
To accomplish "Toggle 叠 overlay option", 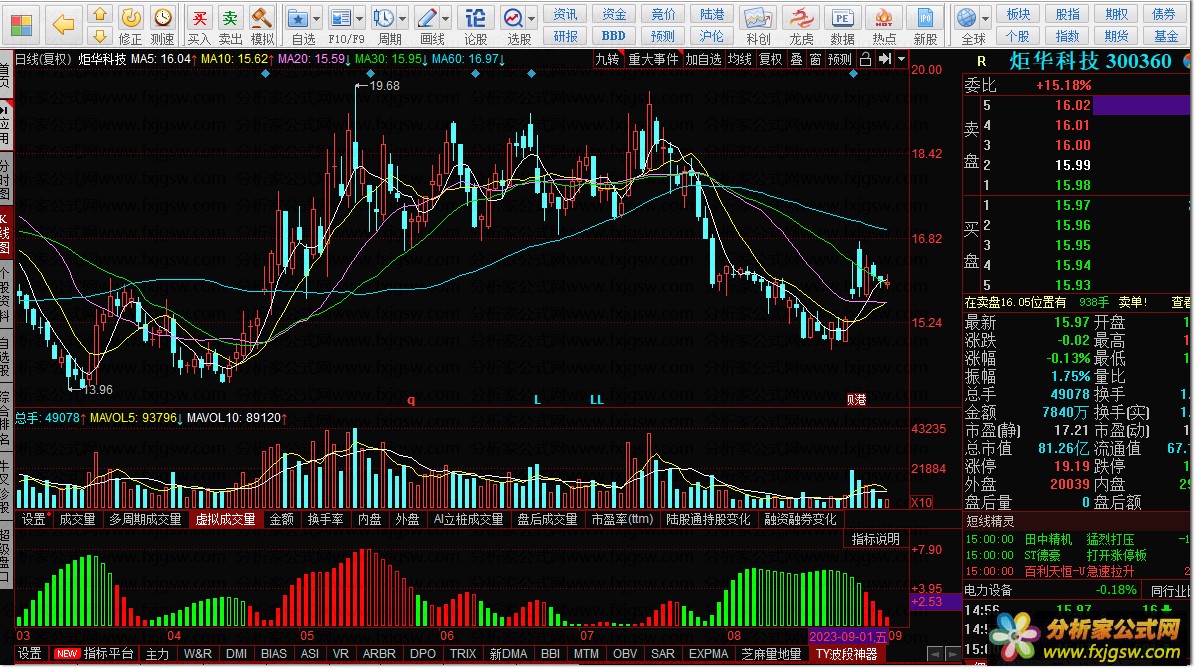I will coord(796,59).
